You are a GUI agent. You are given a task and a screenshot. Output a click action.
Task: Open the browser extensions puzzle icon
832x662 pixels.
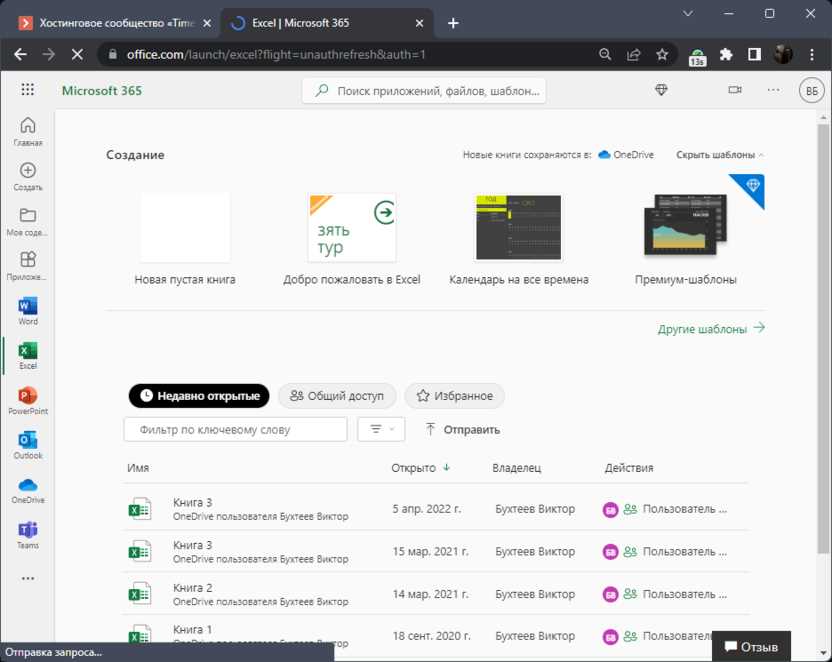click(726, 54)
